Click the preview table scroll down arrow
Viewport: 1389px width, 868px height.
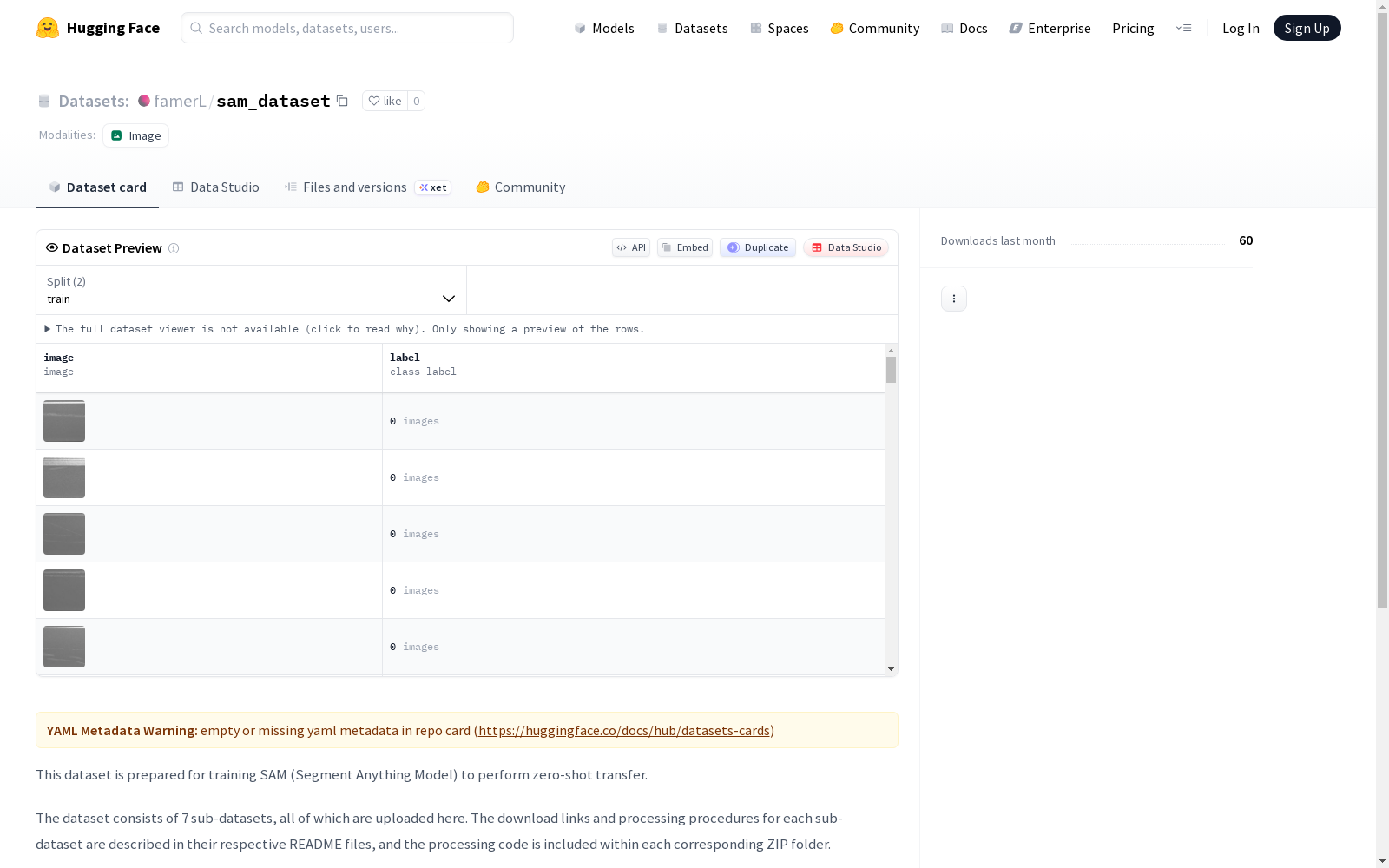pos(891,669)
